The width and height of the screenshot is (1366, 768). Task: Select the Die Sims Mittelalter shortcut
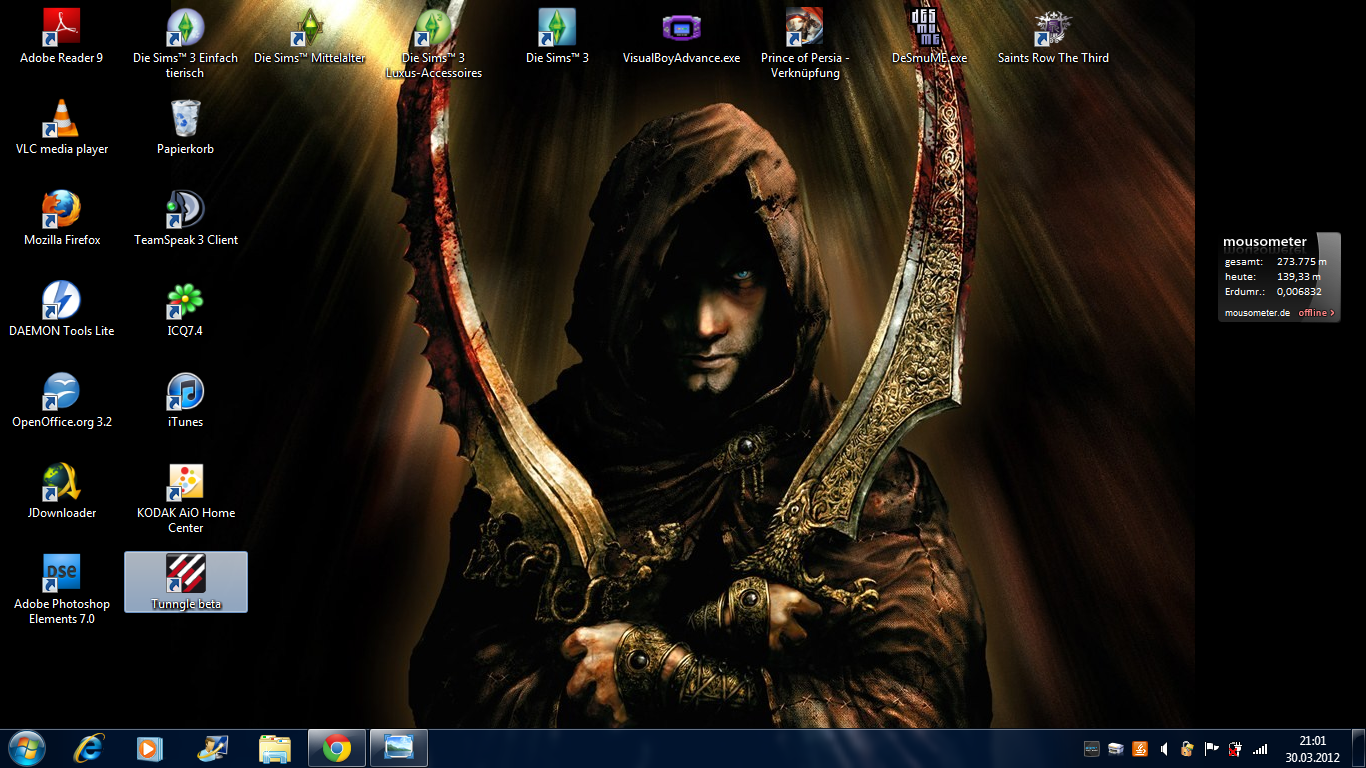coord(309,35)
